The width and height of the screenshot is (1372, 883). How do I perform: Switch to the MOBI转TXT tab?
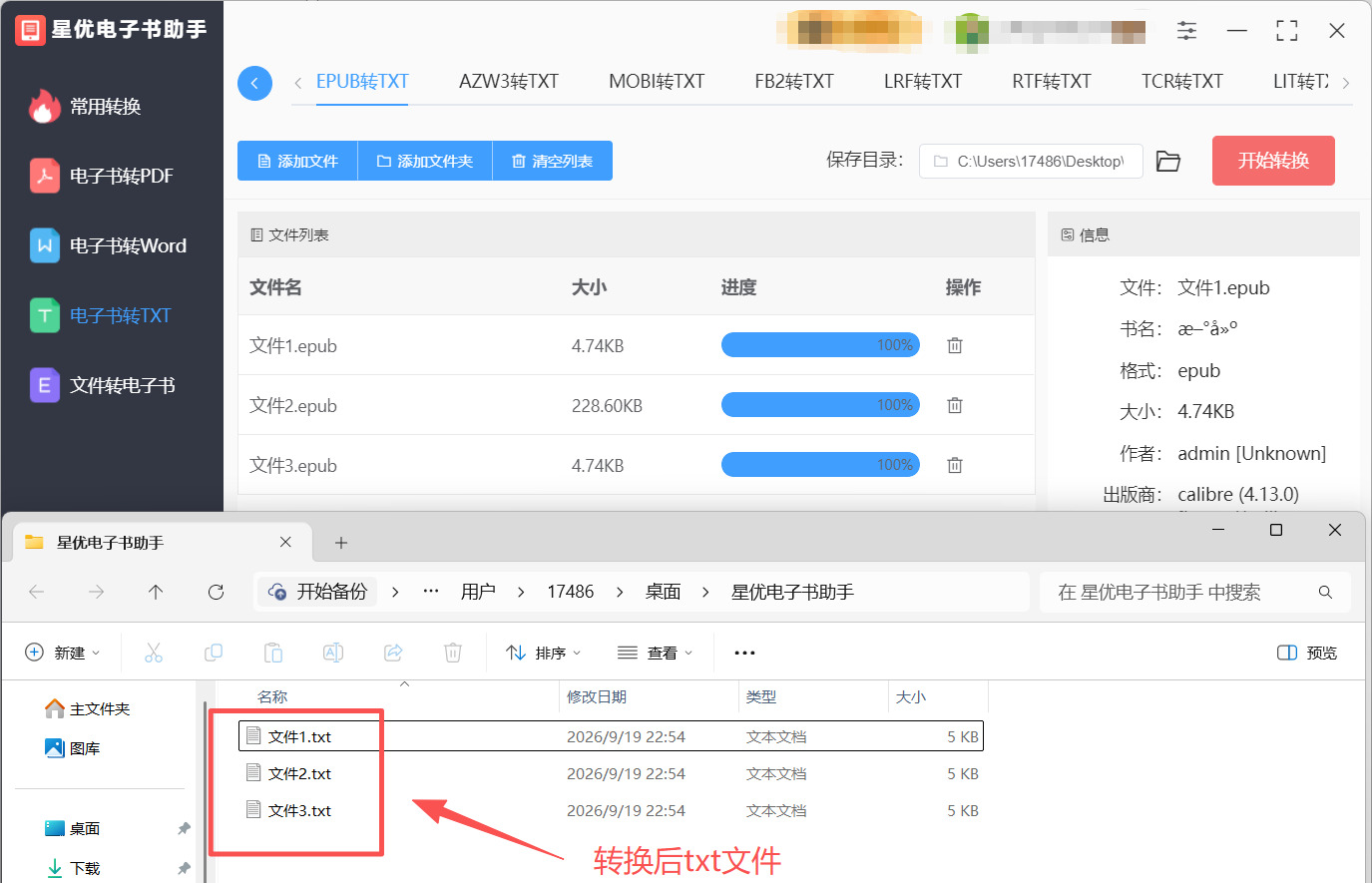(657, 82)
